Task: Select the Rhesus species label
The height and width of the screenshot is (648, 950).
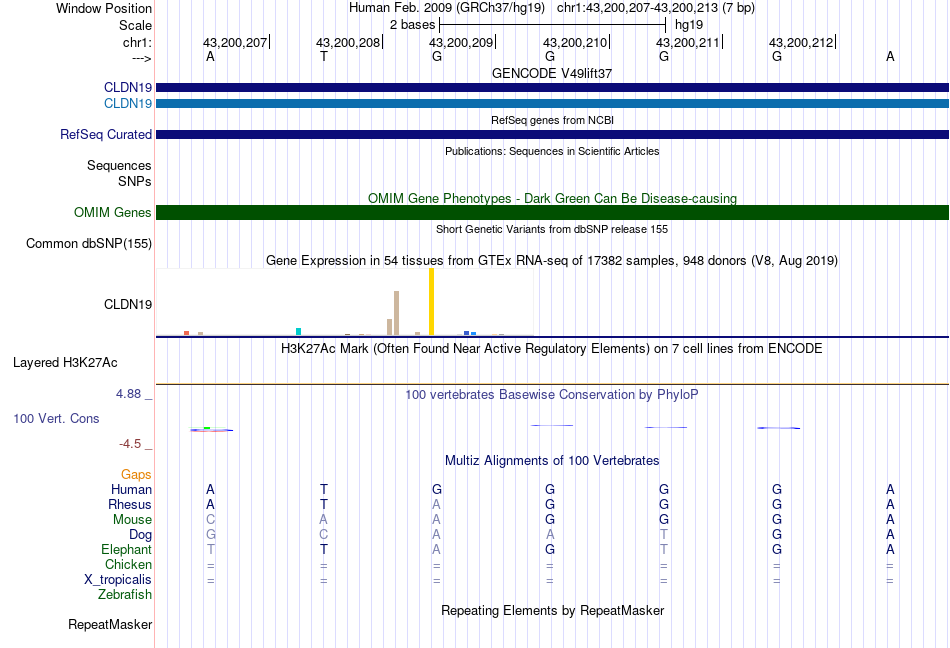Action: click(x=130, y=504)
